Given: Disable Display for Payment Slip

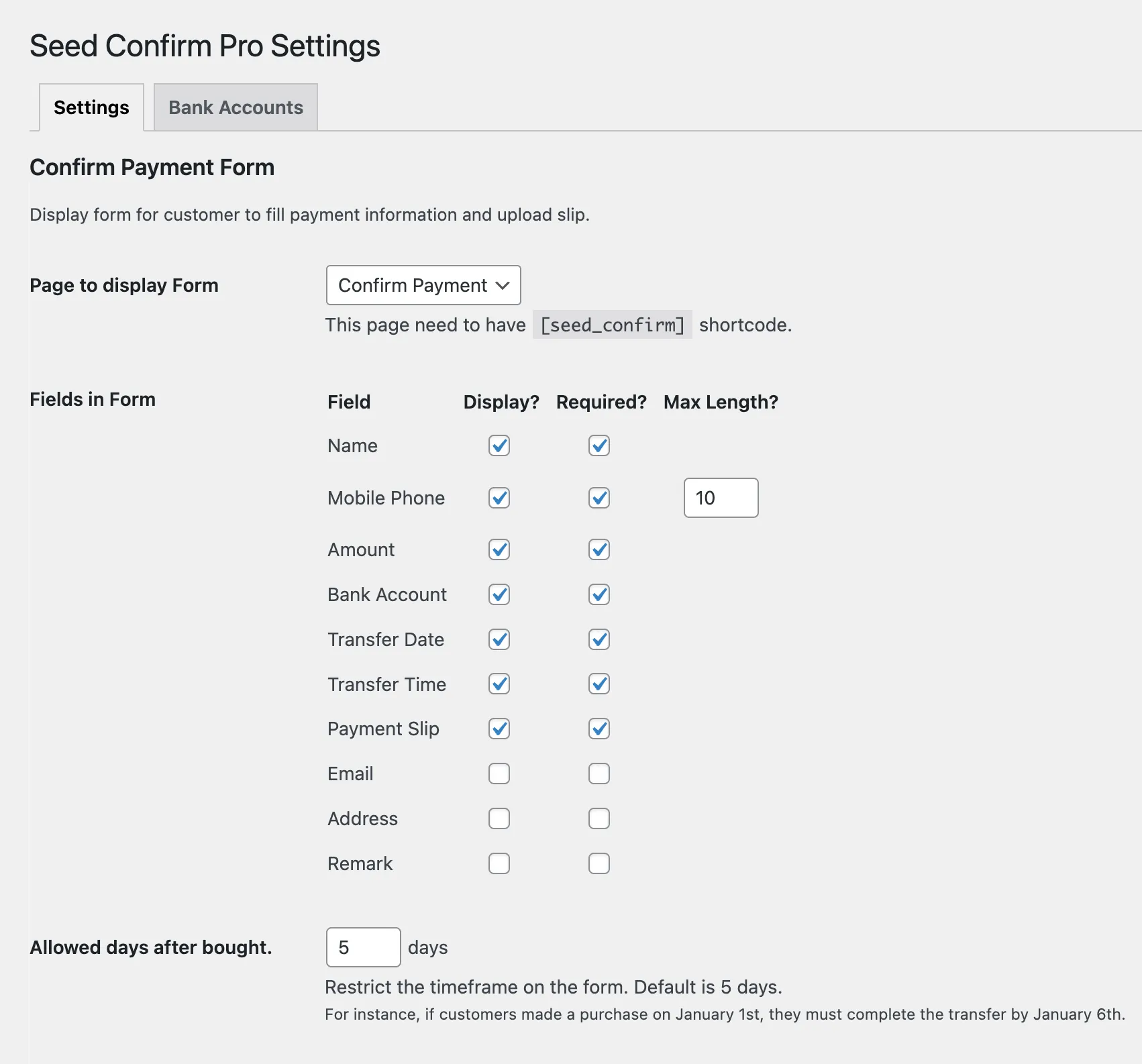Looking at the screenshot, I should point(499,729).
